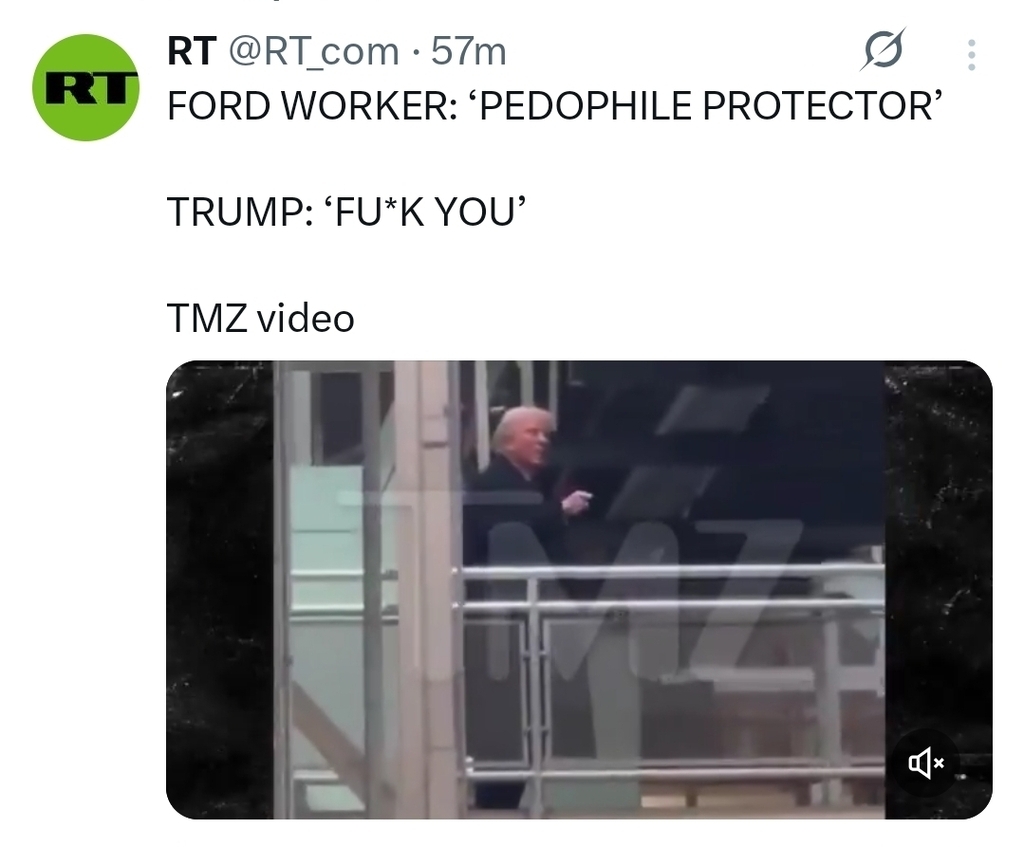Unmute the video with the speaker icon
This screenshot has height=847, width=1024.
point(925,762)
